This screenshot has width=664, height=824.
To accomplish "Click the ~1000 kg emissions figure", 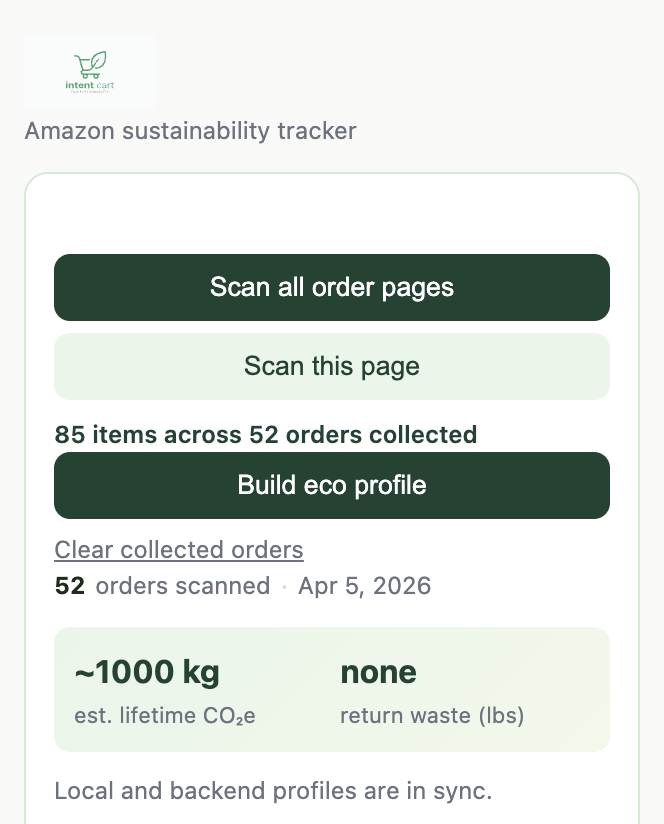I will 147,672.
